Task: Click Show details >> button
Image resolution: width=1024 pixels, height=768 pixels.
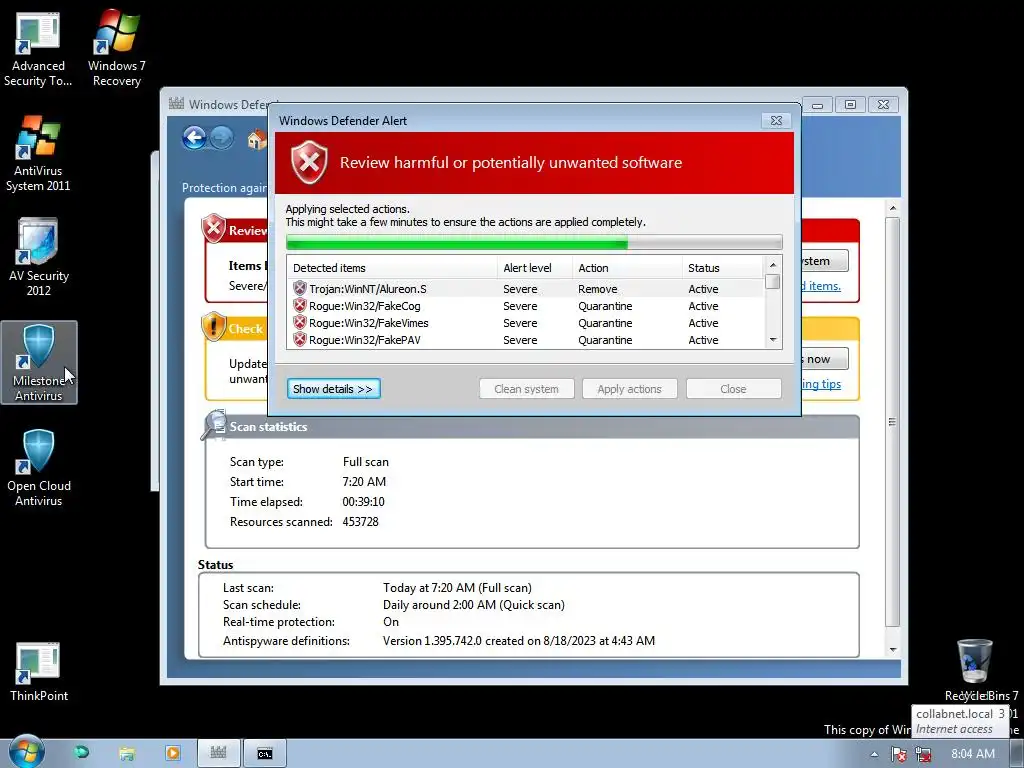Action: (x=333, y=389)
